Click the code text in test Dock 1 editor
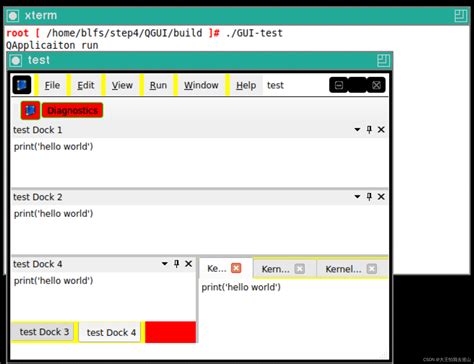This screenshot has width=474, height=364. pos(53,146)
